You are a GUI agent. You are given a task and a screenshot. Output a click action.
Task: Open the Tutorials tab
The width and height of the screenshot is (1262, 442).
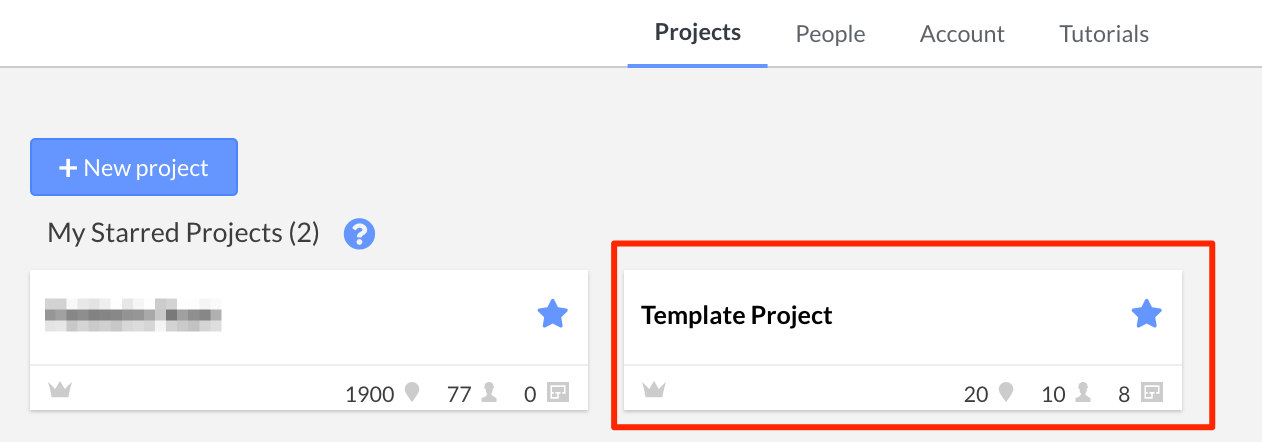pyautogui.click(x=1104, y=34)
